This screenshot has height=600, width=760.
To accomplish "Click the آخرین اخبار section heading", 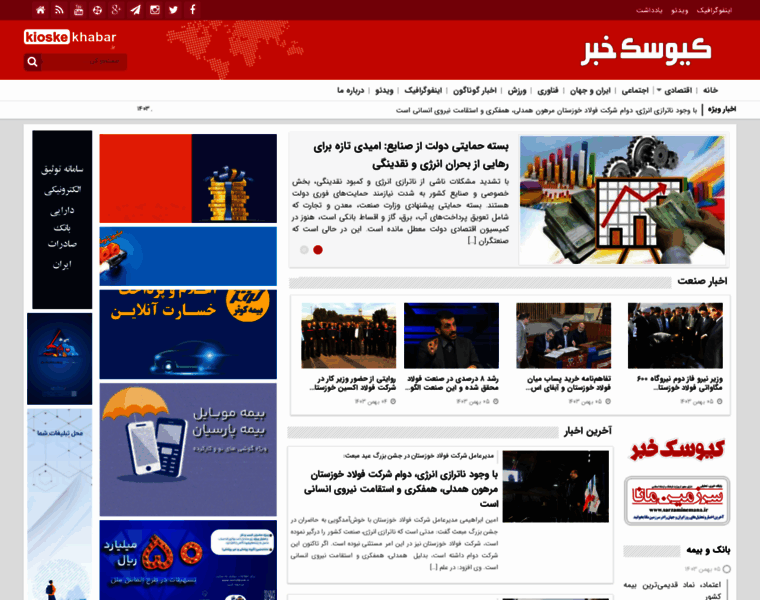I will 587,431.
